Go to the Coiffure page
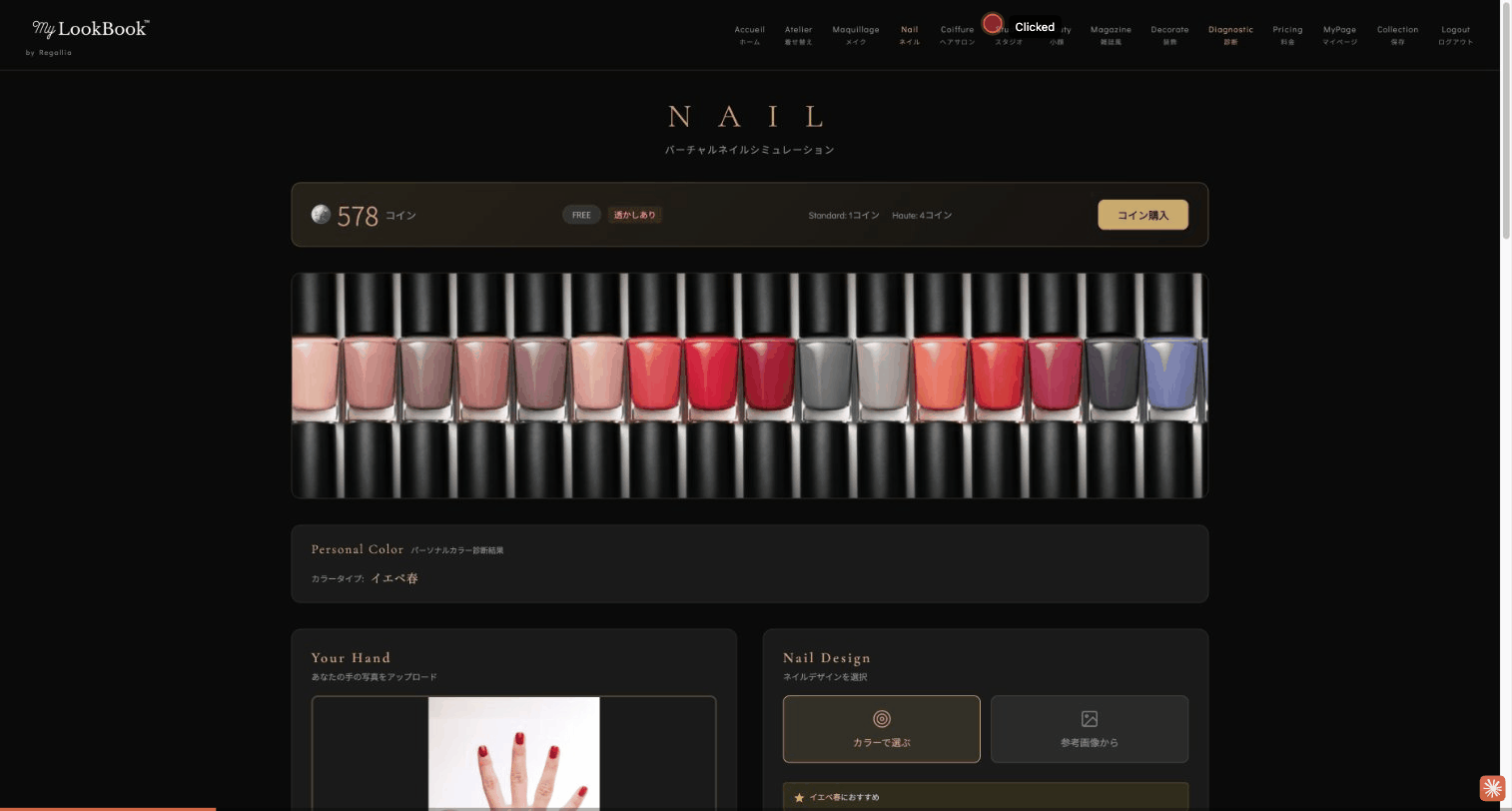Viewport: 1512px width, 811px height. (957, 35)
